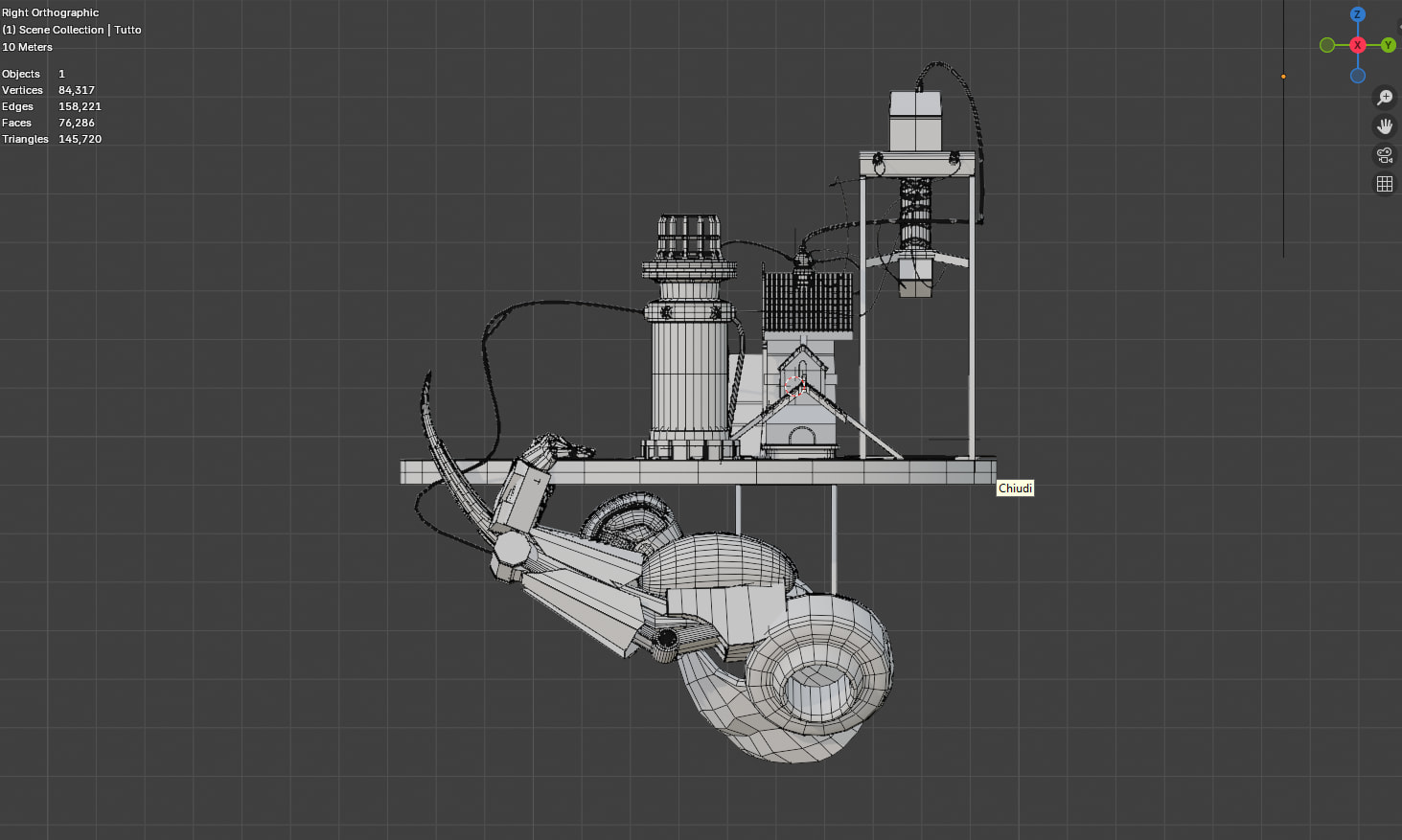1402x840 pixels.
Task: Select the small orange origin point
Action: 1283,77
